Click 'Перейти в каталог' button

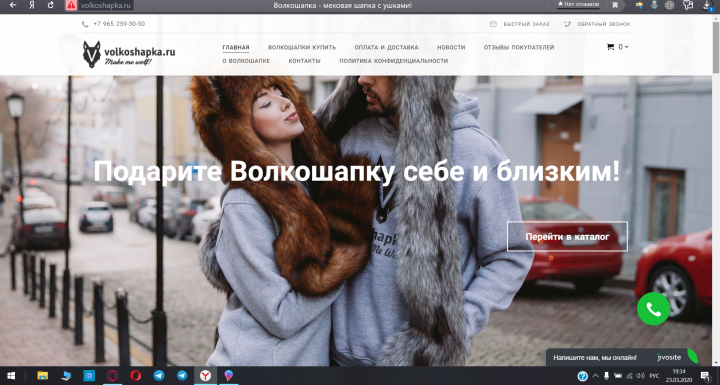(567, 237)
